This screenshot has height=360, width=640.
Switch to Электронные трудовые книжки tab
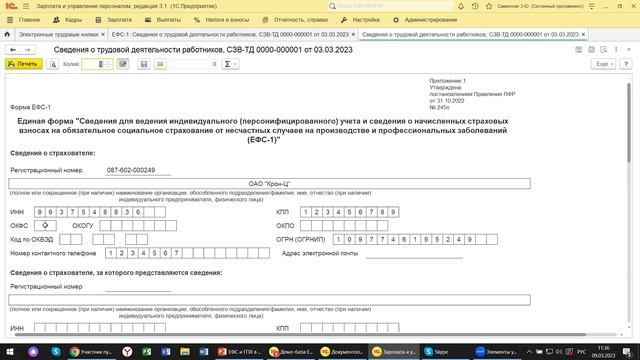pos(58,35)
